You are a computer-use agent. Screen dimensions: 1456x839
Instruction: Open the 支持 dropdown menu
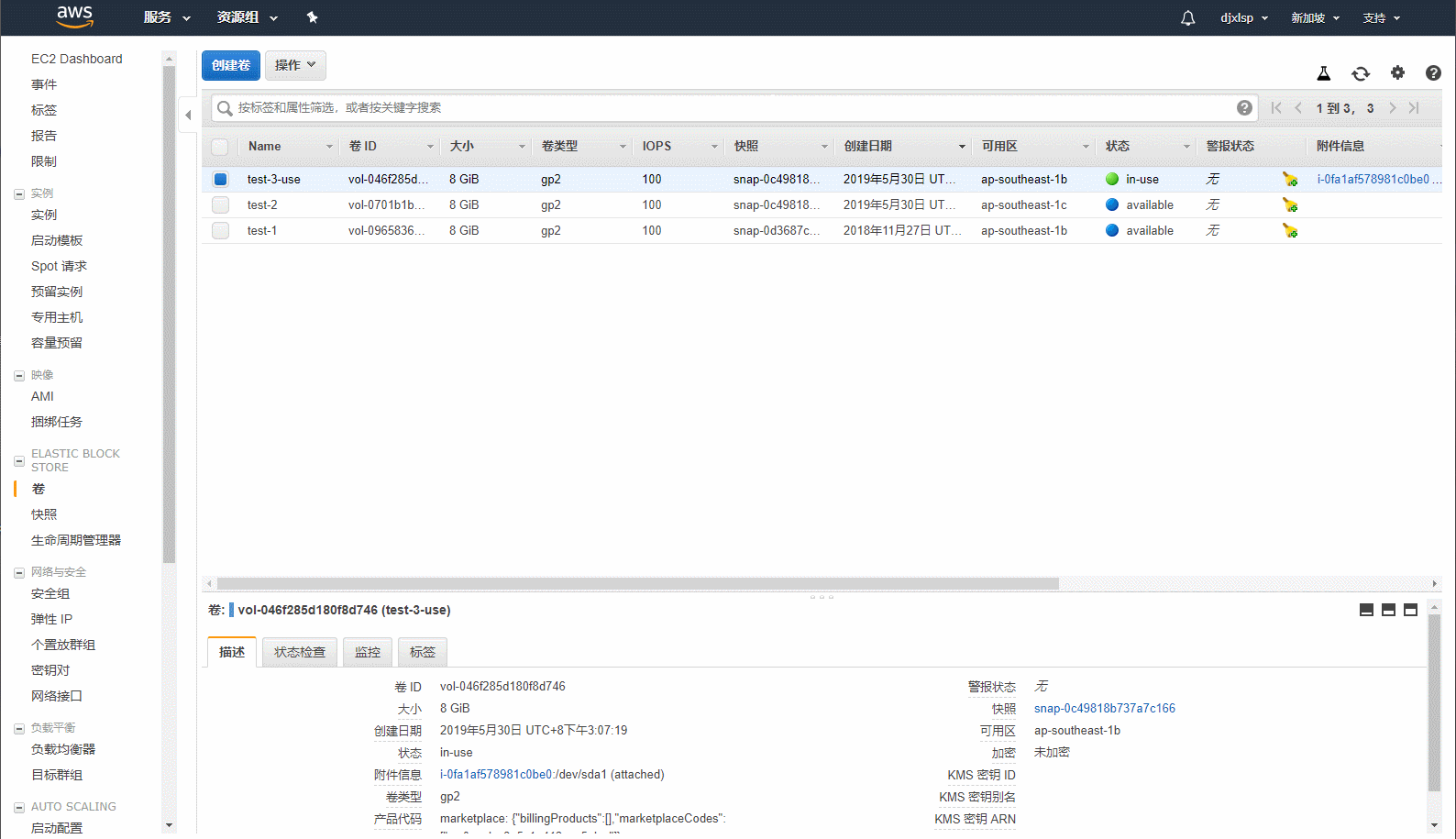1381,17
